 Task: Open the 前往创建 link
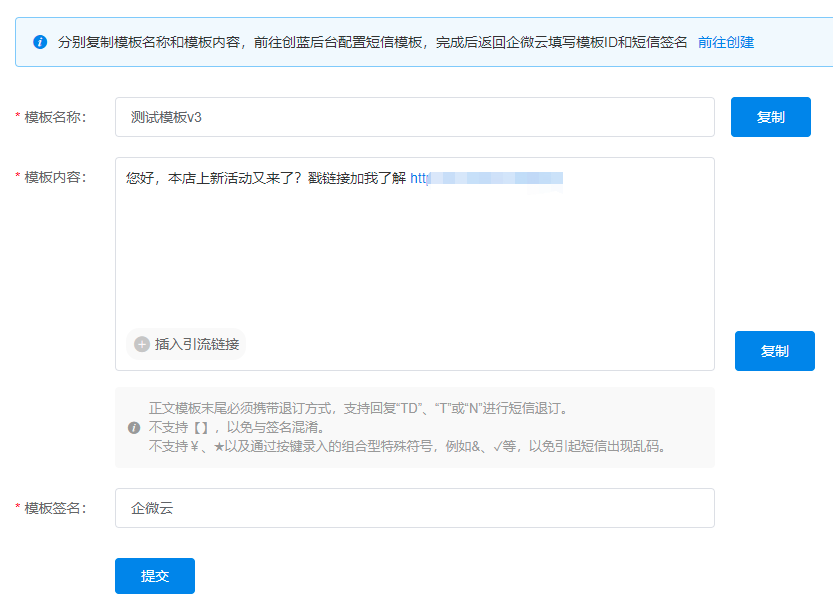click(725, 42)
